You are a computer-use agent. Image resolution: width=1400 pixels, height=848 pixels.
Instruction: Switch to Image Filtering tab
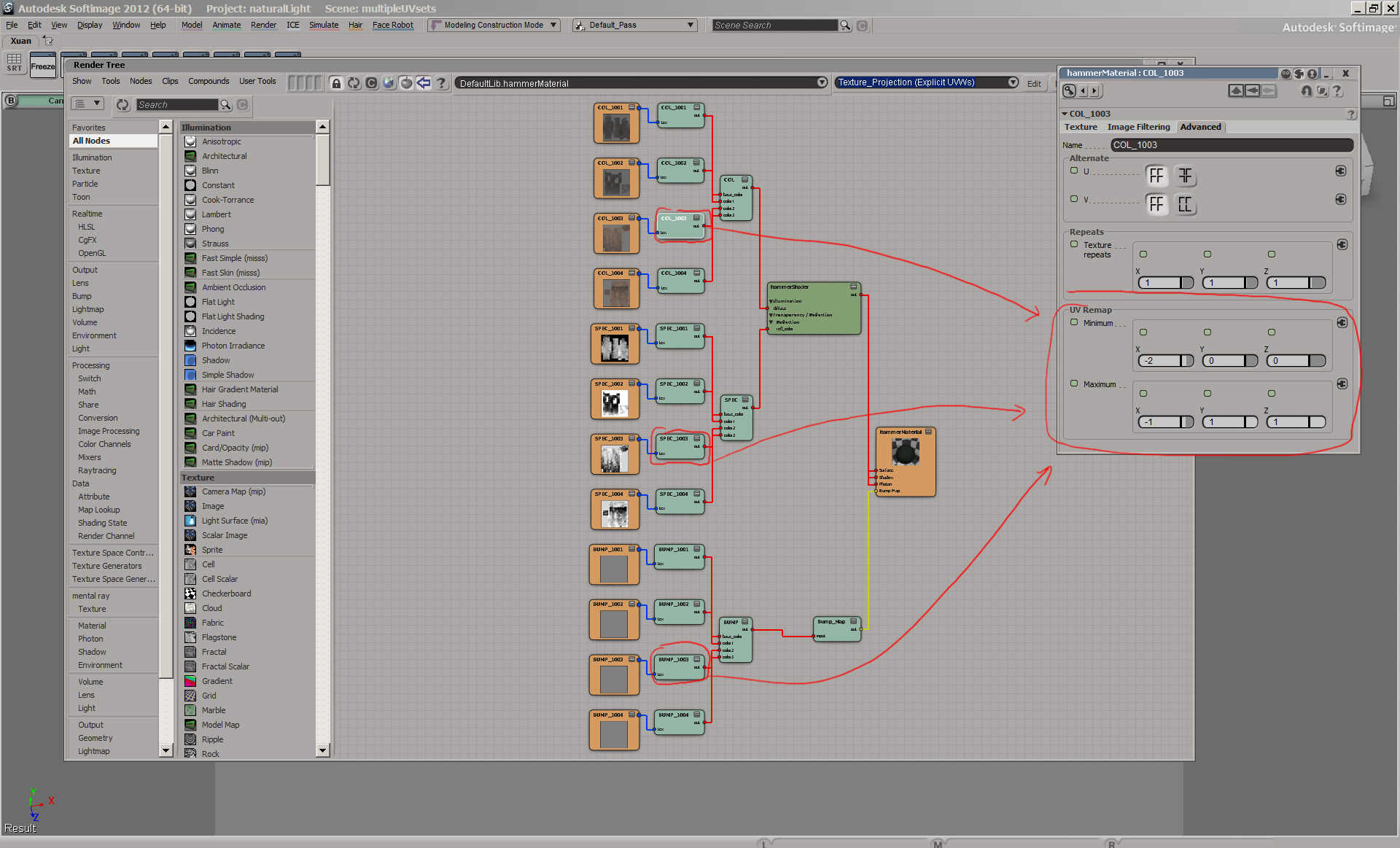tap(1138, 127)
